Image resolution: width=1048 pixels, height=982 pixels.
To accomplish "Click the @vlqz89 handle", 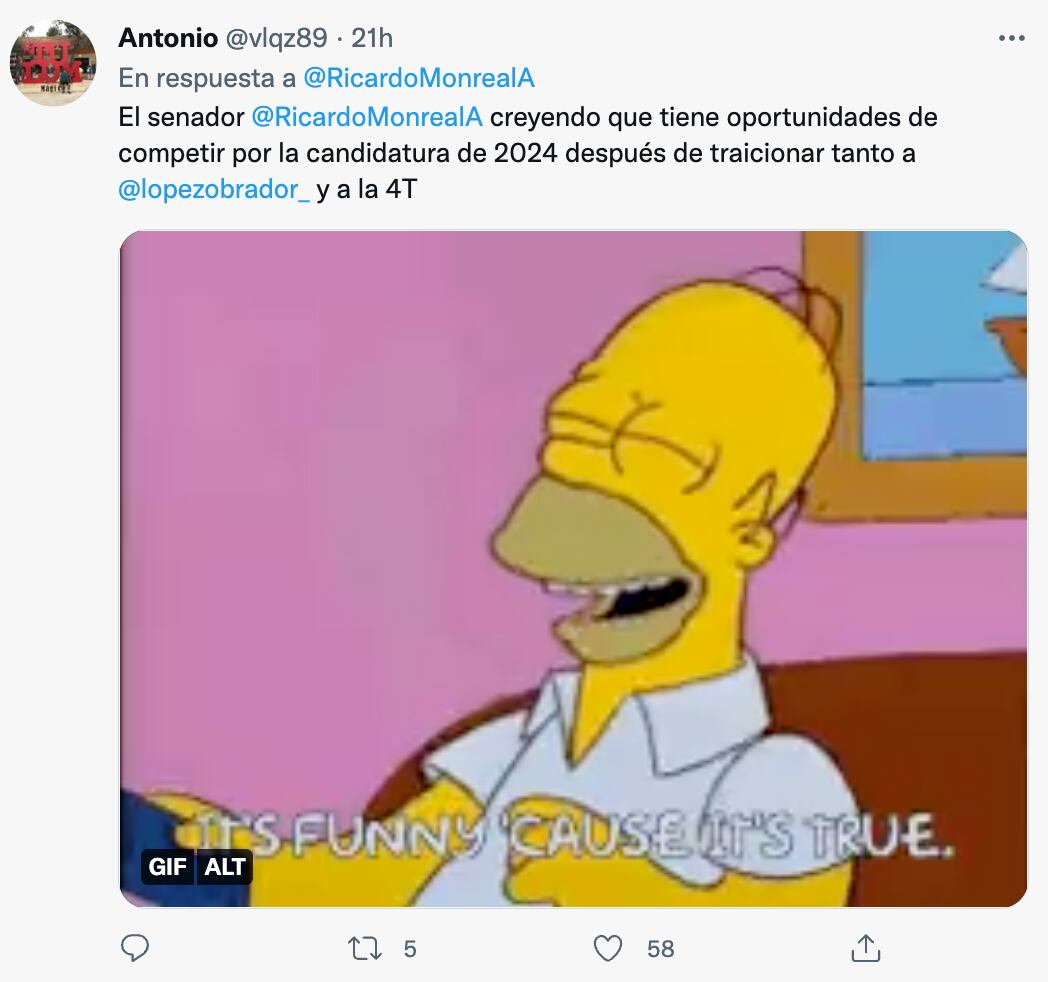I will 277,38.
